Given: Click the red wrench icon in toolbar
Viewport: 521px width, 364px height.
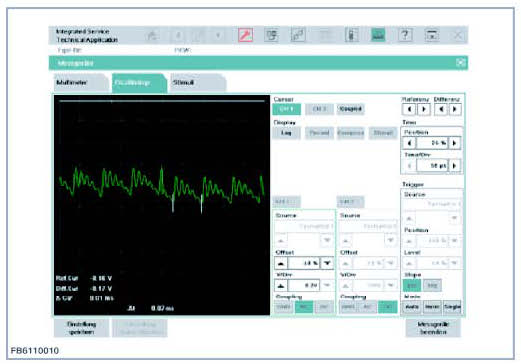Looking at the screenshot, I should 246,35.
